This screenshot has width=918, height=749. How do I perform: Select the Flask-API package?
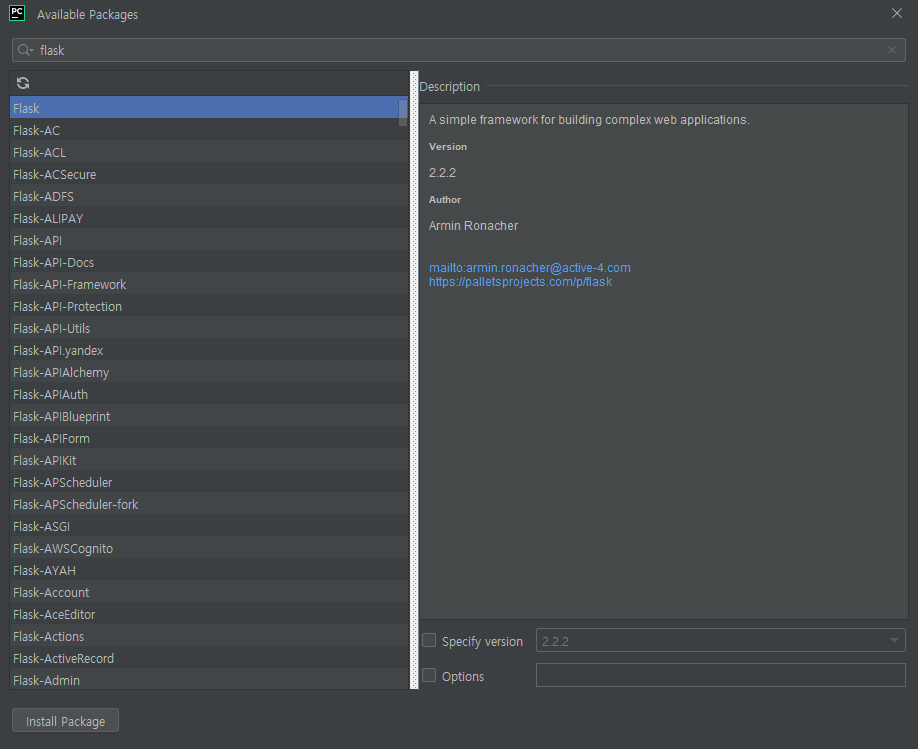209,240
